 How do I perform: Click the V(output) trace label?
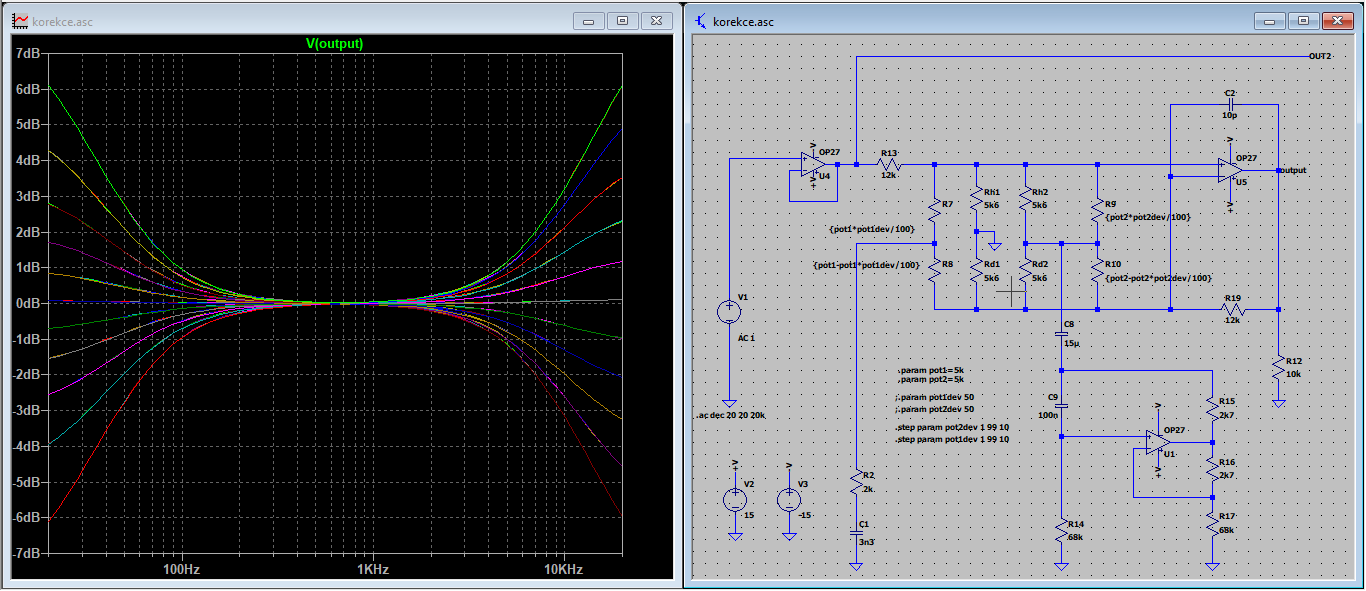[x=334, y=44]
